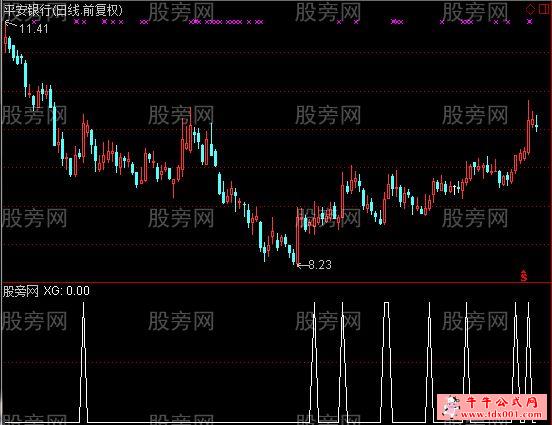Click the cow mascot in the pink banner

click(452, 407)
